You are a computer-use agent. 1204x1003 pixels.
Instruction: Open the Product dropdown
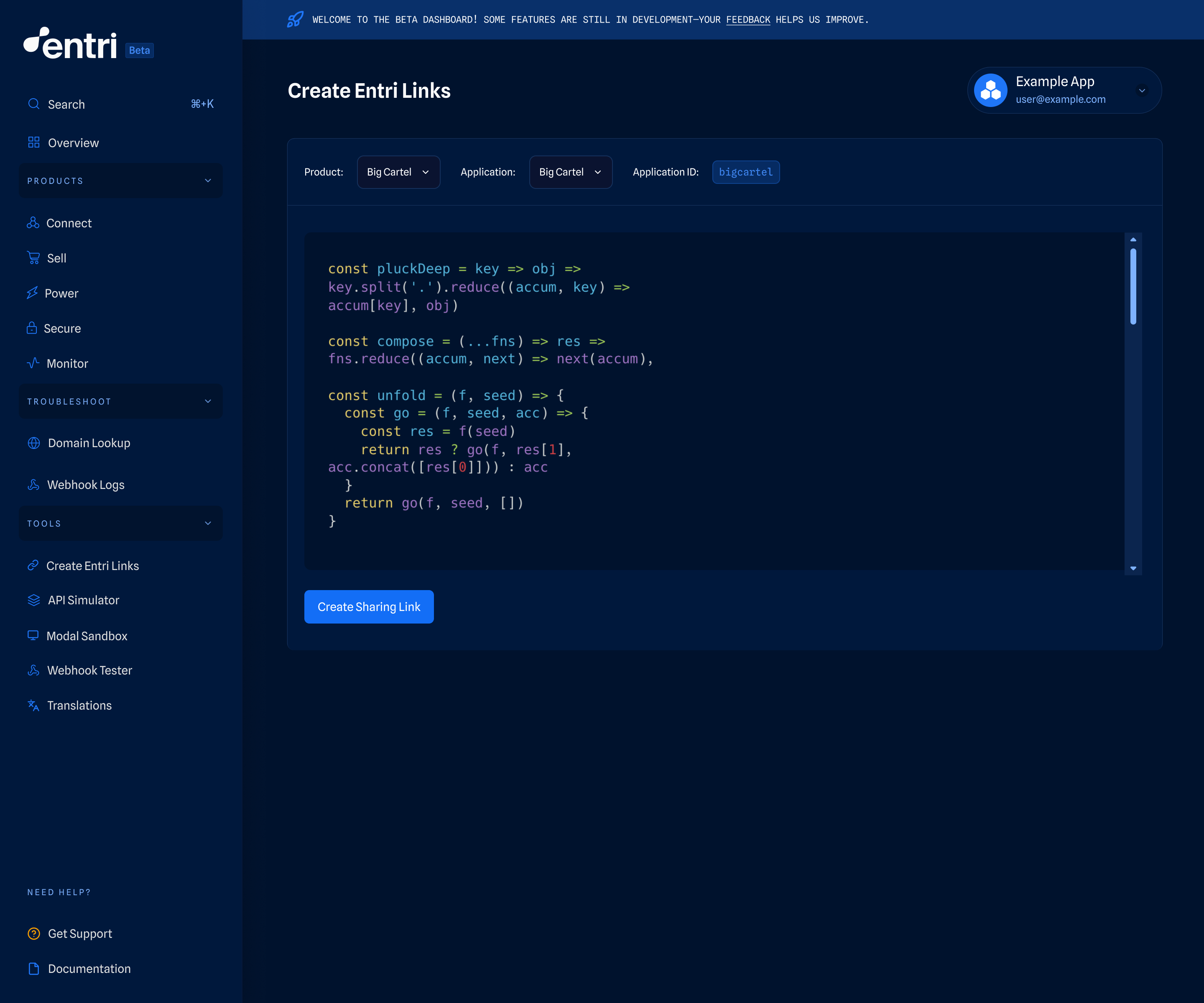[x=398, y=172]
